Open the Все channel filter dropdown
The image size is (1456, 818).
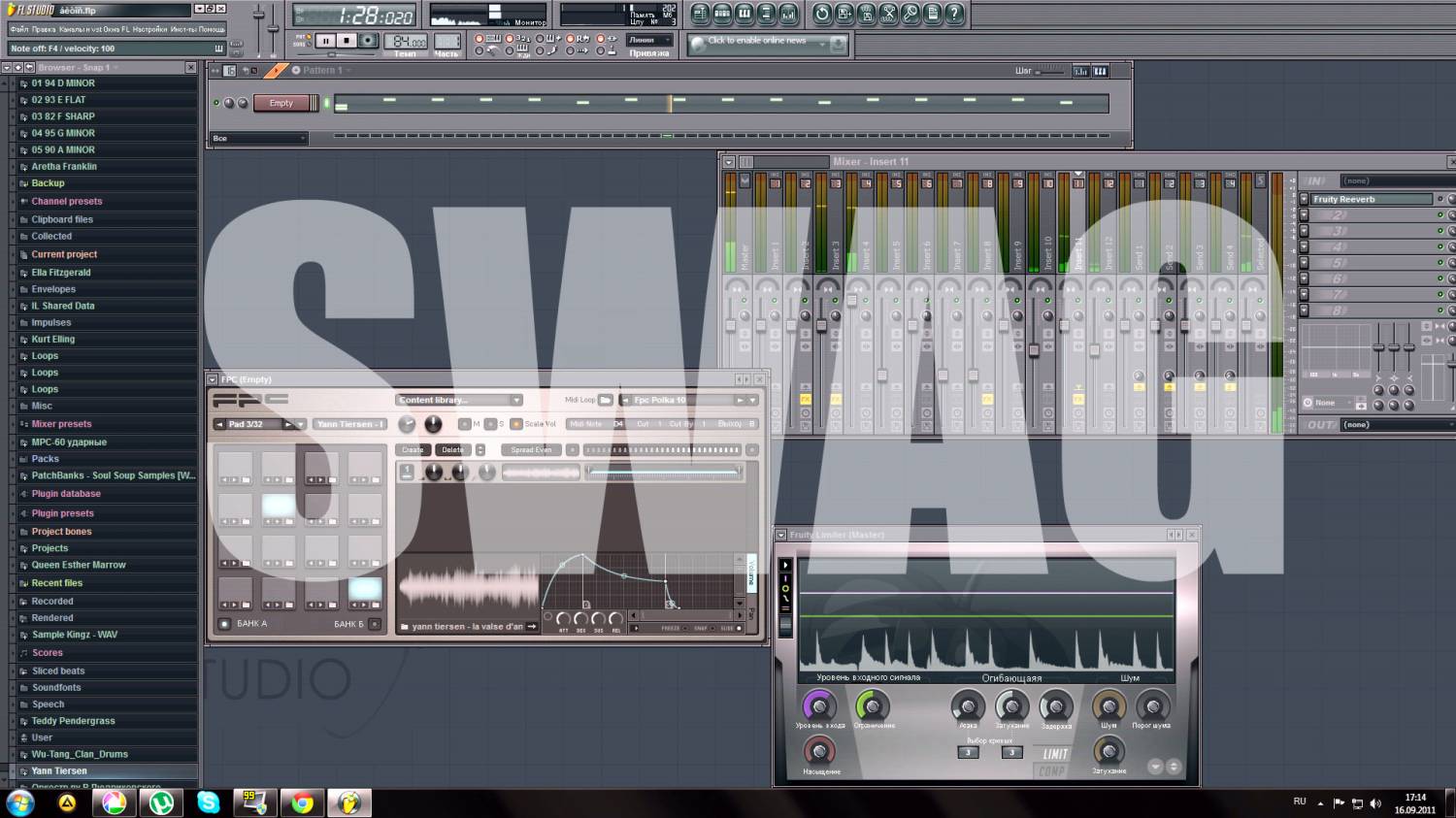coord(258,139)
